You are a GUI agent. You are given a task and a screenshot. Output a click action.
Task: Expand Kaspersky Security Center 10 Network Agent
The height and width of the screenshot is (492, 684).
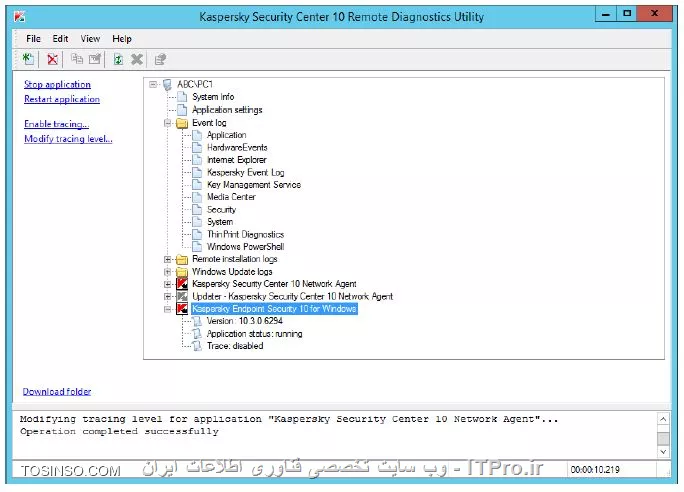168,284
